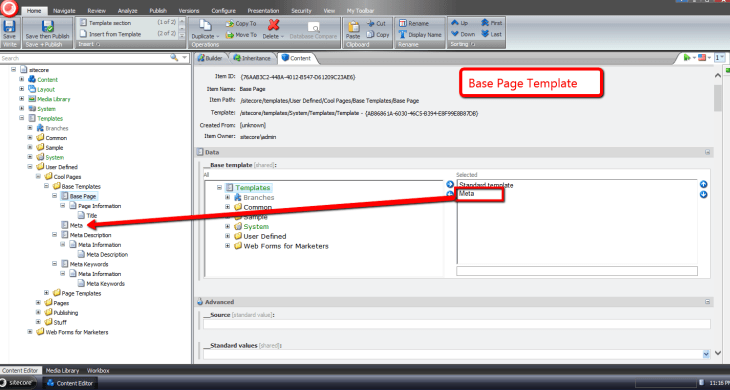Image resolution: width=730 pixels, height=390 pixels.
Task: Move selected base template up
Action: 703,184
